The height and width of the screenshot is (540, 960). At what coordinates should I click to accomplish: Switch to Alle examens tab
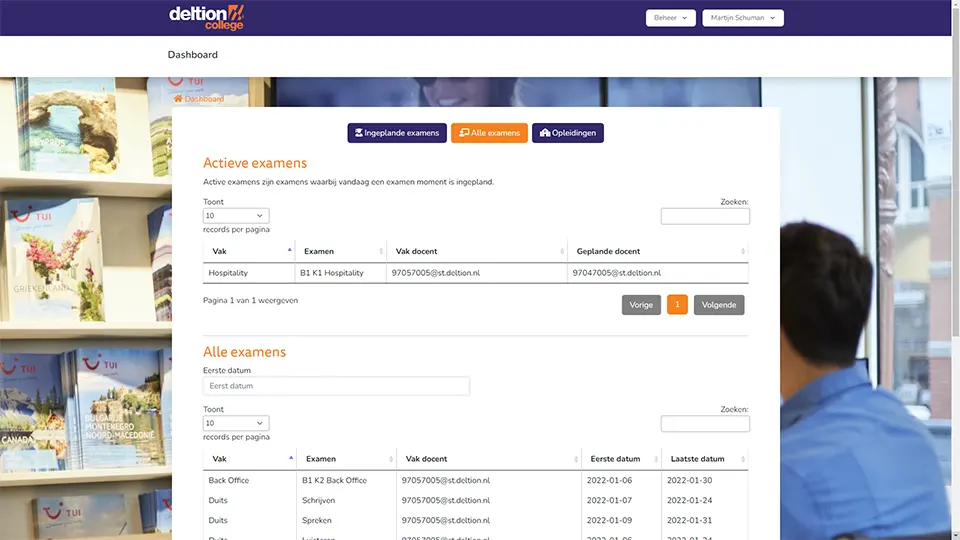[x=489, y=133]
